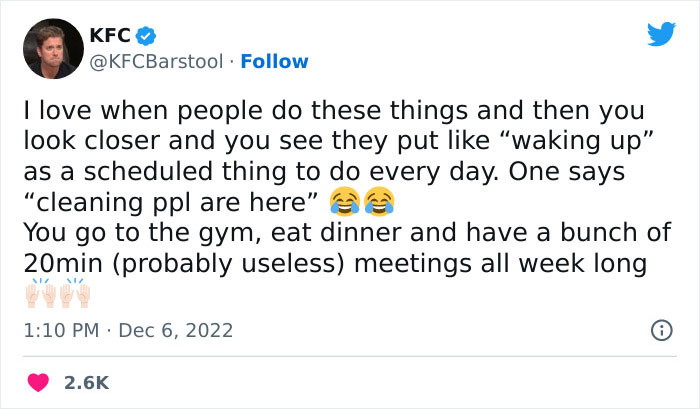The height and width of the screenshot is (409, 700).
Task: View the 2.6K likes count
Action: pyautogui.click(x=87, y=382)
